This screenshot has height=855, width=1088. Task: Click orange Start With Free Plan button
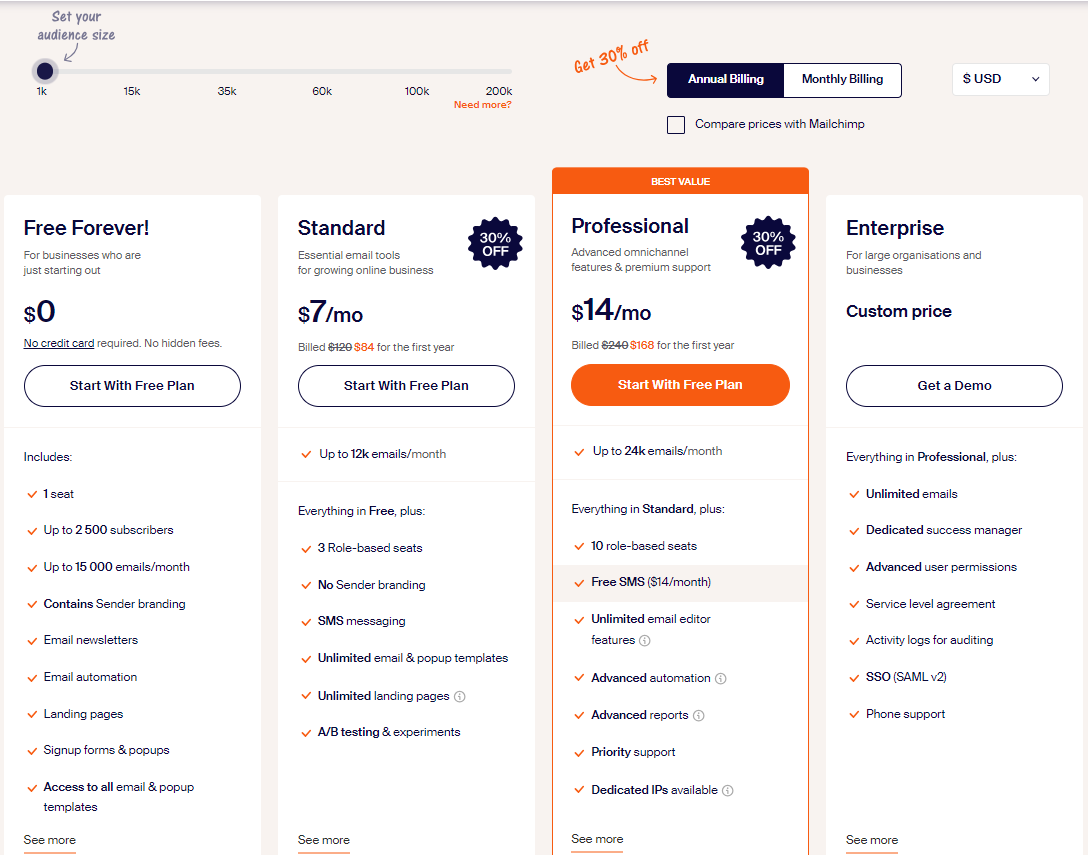(x=680, y=385)
